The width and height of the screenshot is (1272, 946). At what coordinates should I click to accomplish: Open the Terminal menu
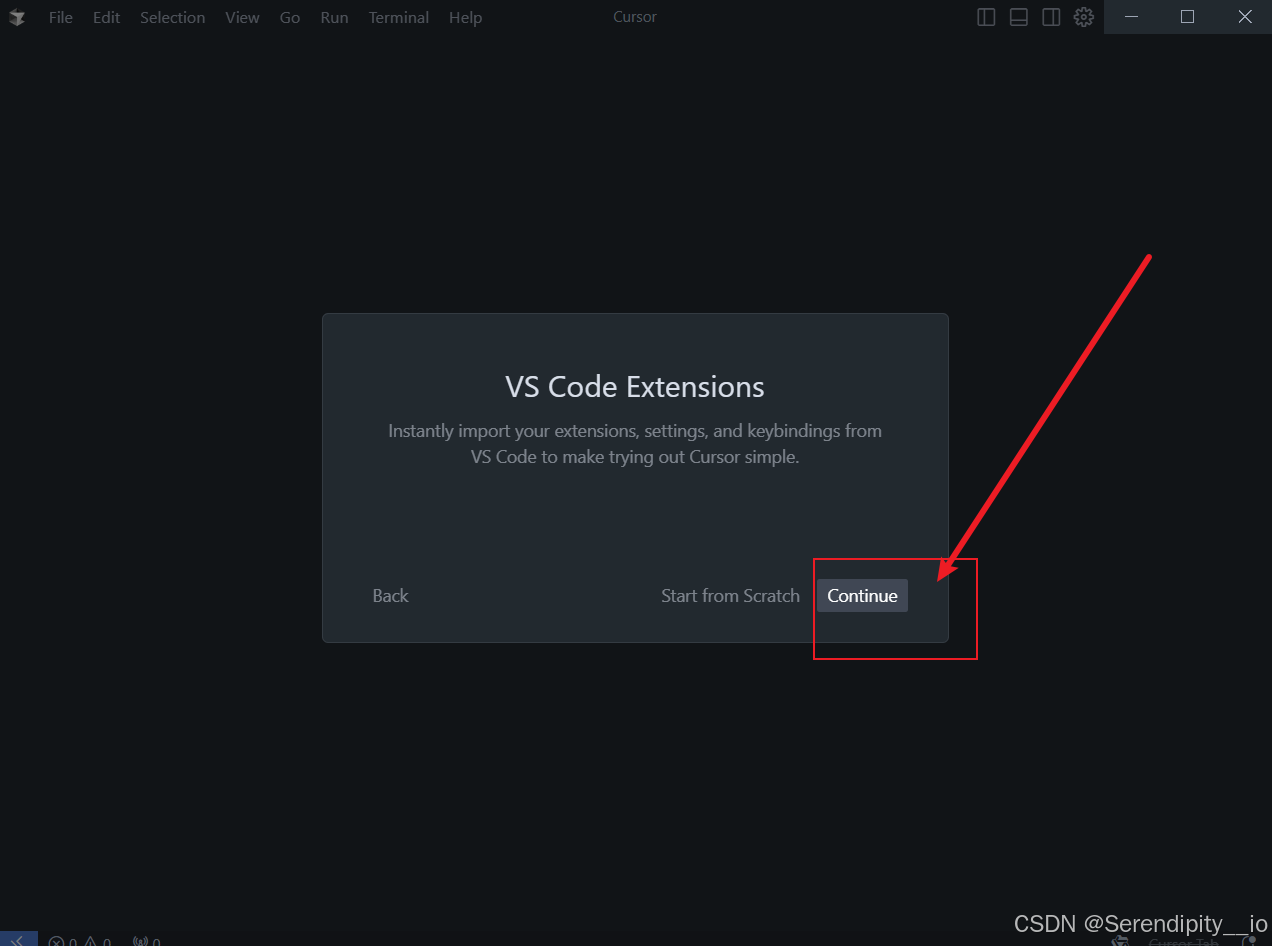[x=399, y=17]
